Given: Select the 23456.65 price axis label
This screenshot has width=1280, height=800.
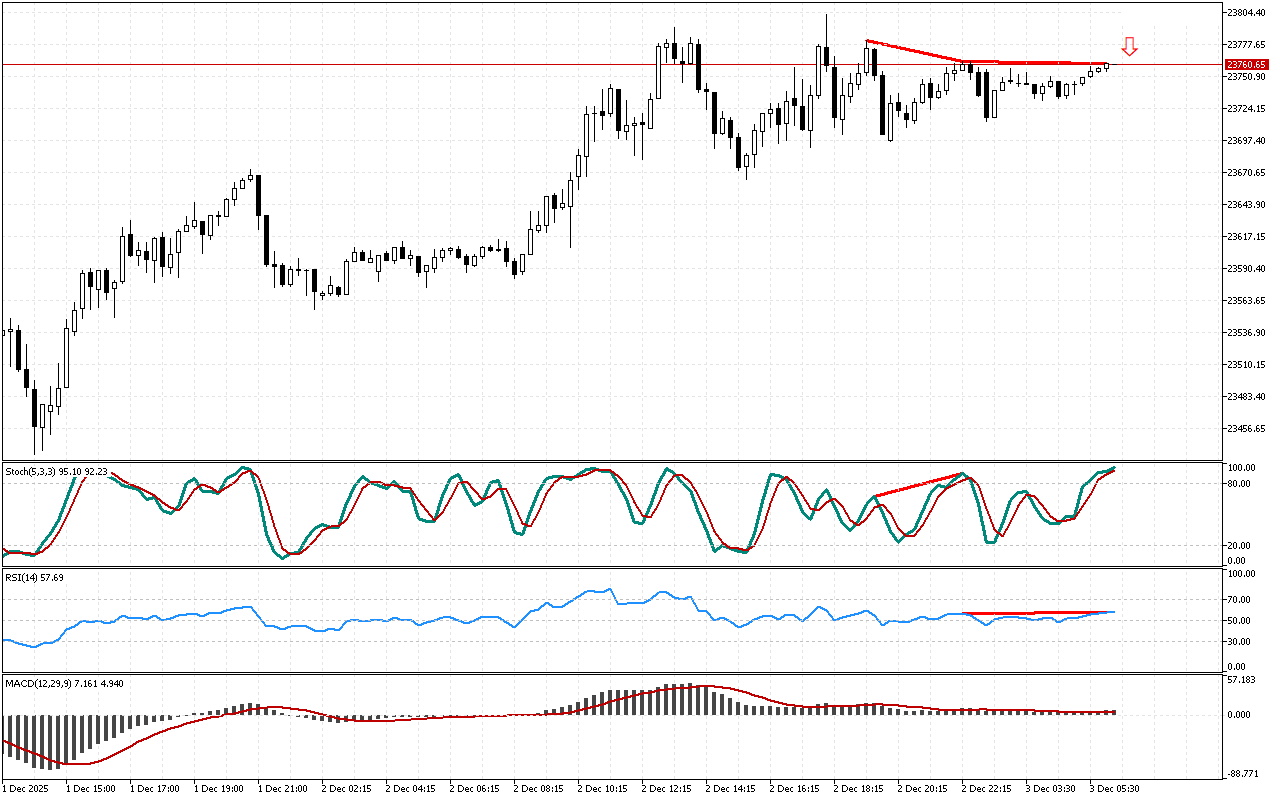Looking at the screenshot, I should 1247,428.
